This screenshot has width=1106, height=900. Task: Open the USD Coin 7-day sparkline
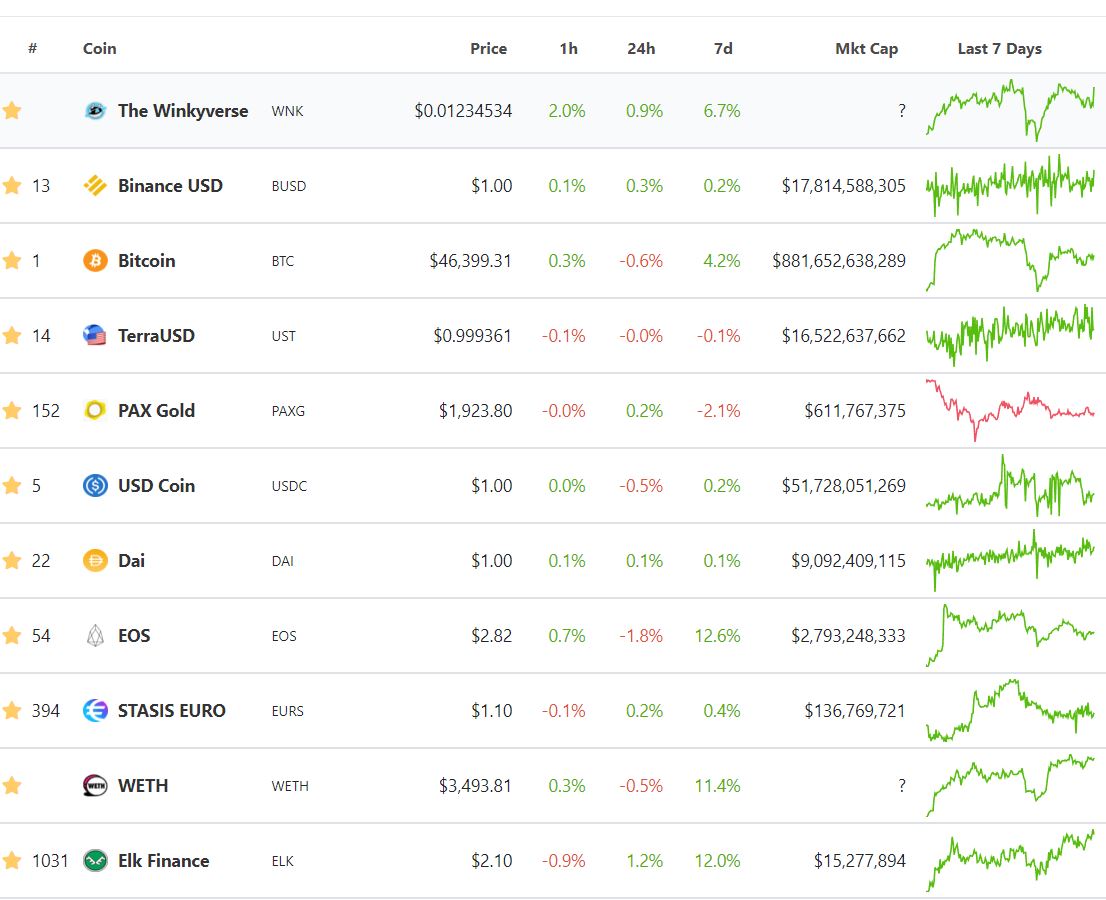1010,486
